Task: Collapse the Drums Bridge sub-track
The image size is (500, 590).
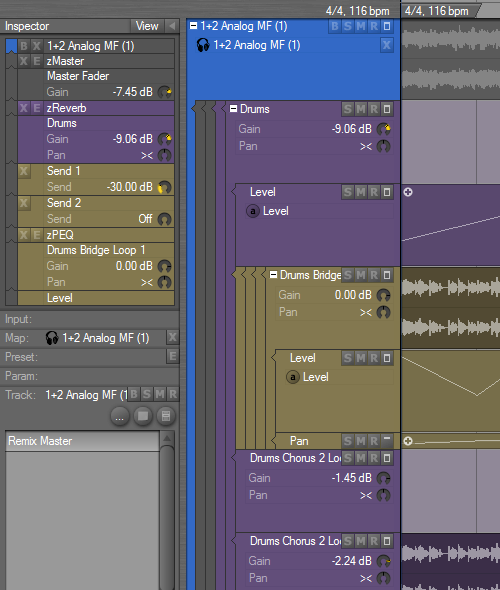Action: (274, 275)
